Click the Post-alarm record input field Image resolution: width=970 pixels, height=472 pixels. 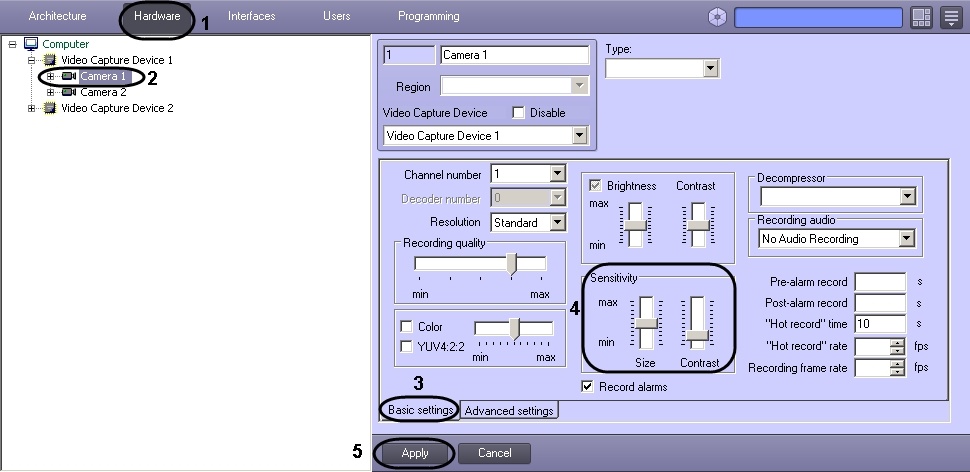880,303
